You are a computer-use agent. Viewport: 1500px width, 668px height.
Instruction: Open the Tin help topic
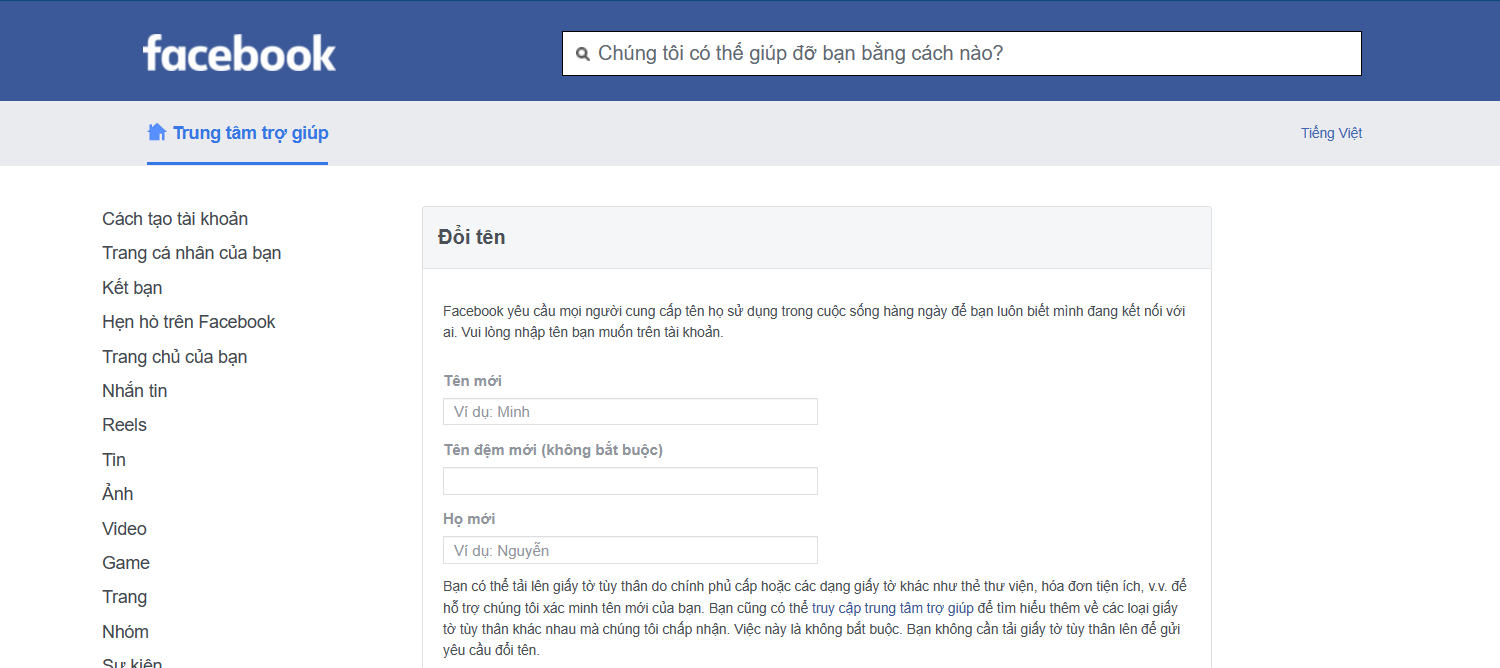click(x=114, y=460)
